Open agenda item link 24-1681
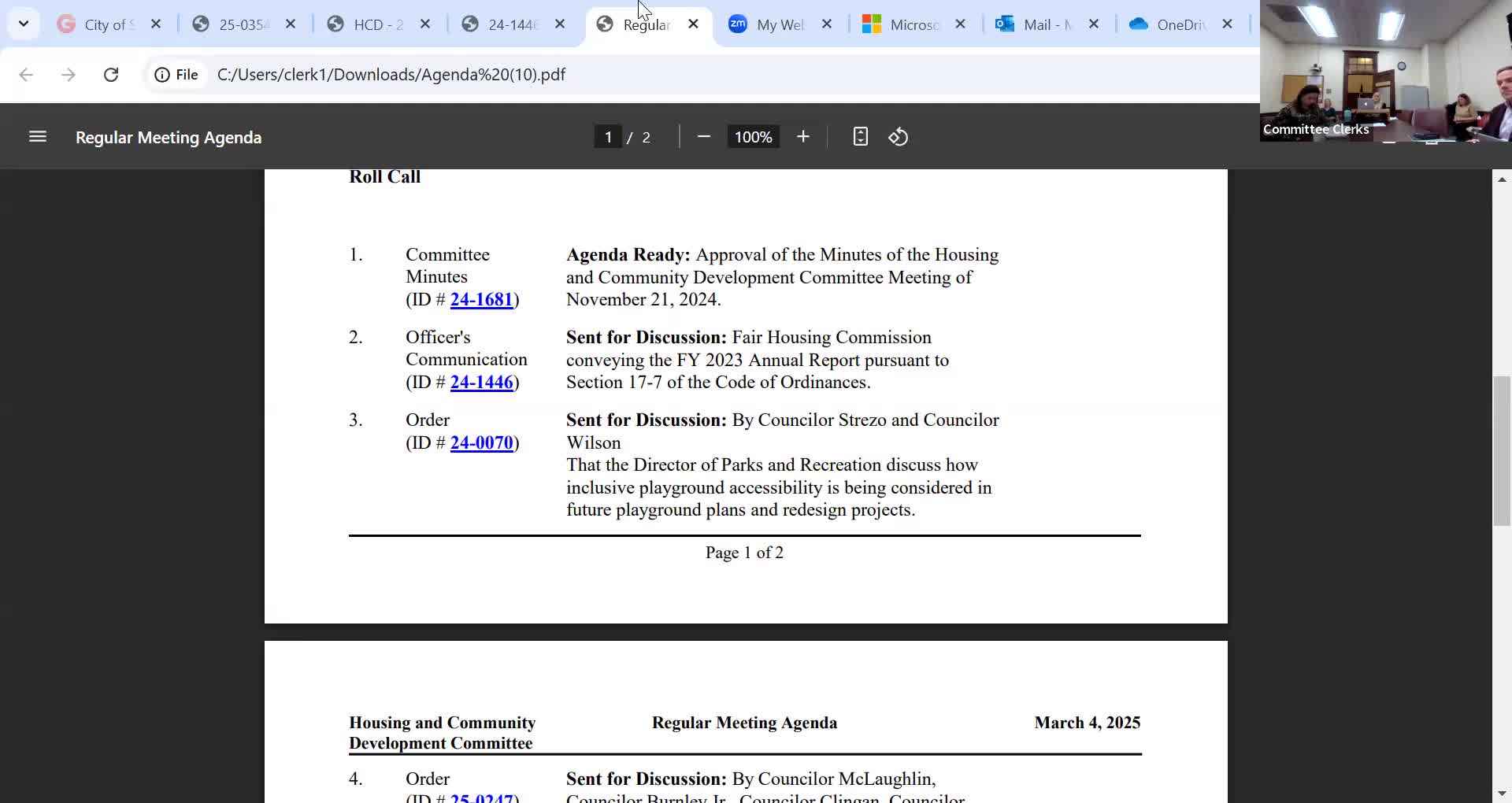 [x=481, y=300]
